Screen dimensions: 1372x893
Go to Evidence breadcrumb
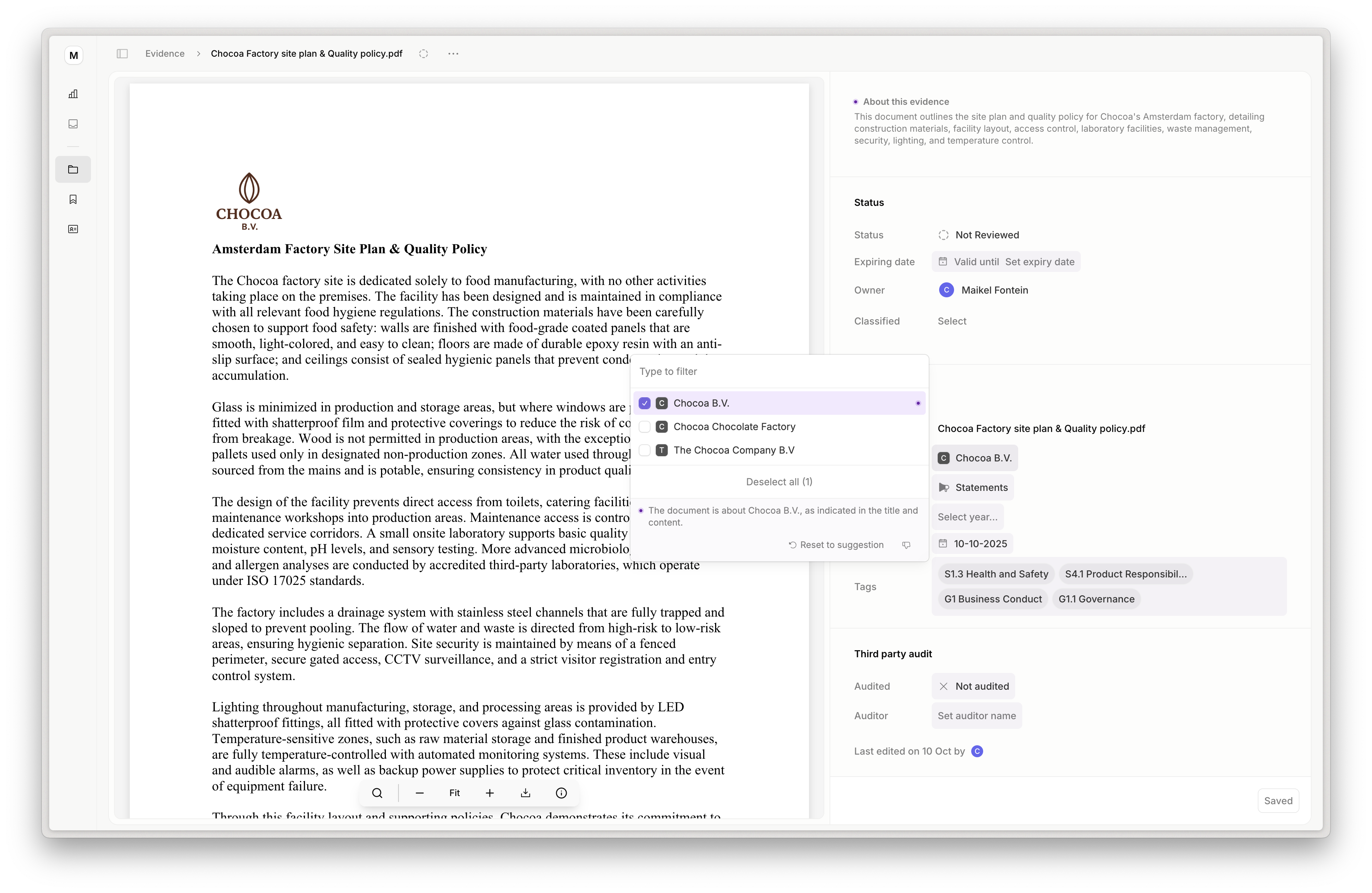(x=165, y=54)
